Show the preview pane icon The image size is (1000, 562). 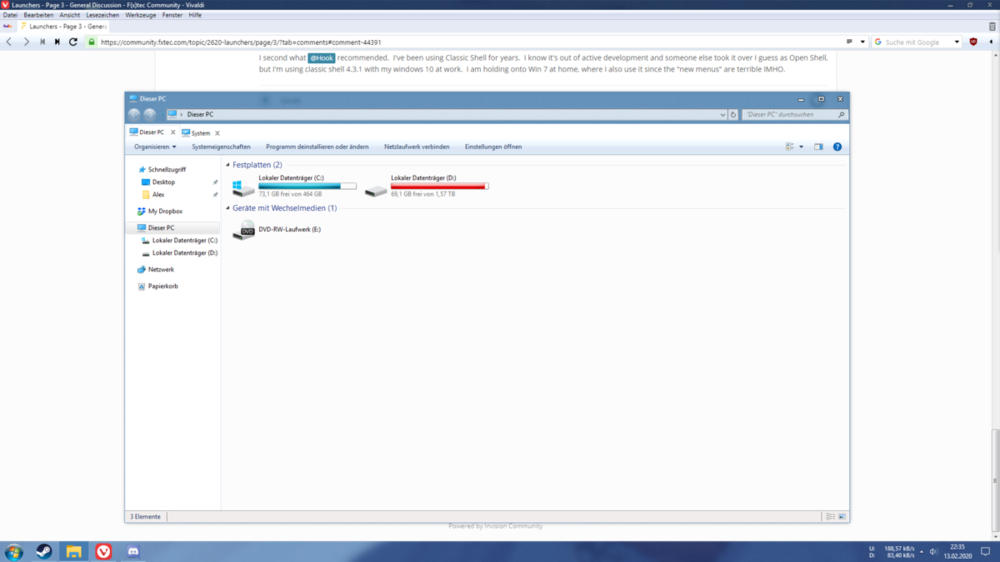818,147
